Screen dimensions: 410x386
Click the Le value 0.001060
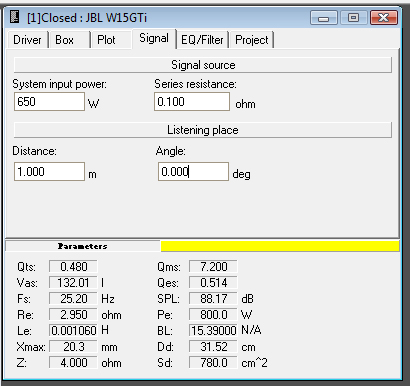(x=73, y=331)
